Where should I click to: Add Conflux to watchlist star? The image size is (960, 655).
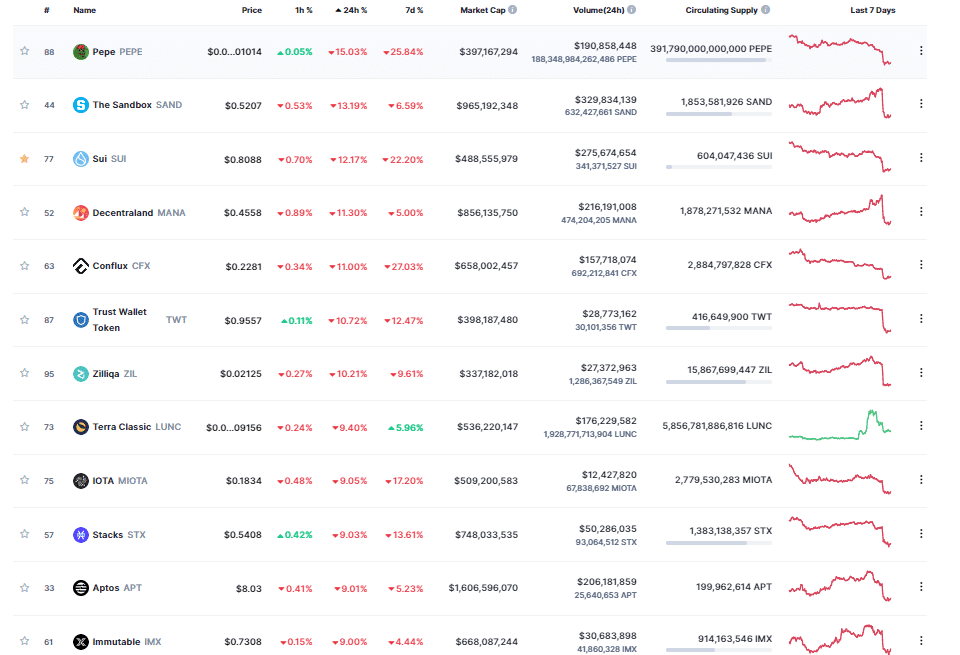click(24, 266)
